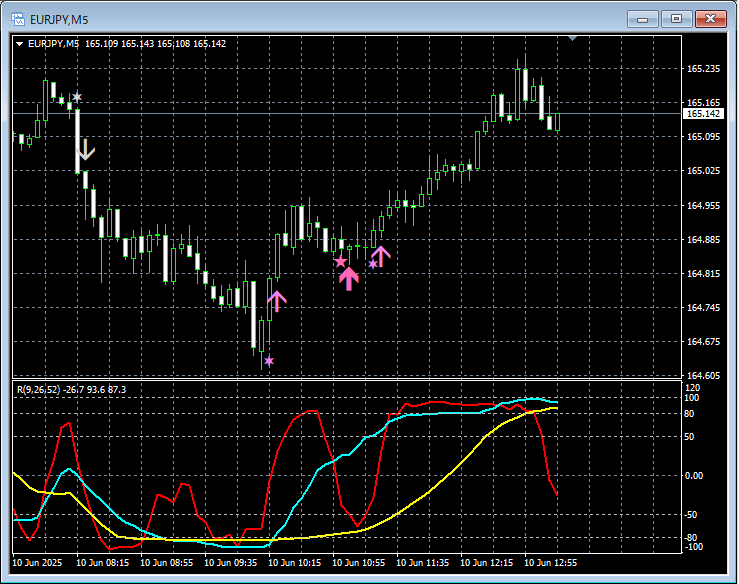Click the 10 Jun 12:55 time label
Viewport: 739px width, 584px height.
click(550, 563)
